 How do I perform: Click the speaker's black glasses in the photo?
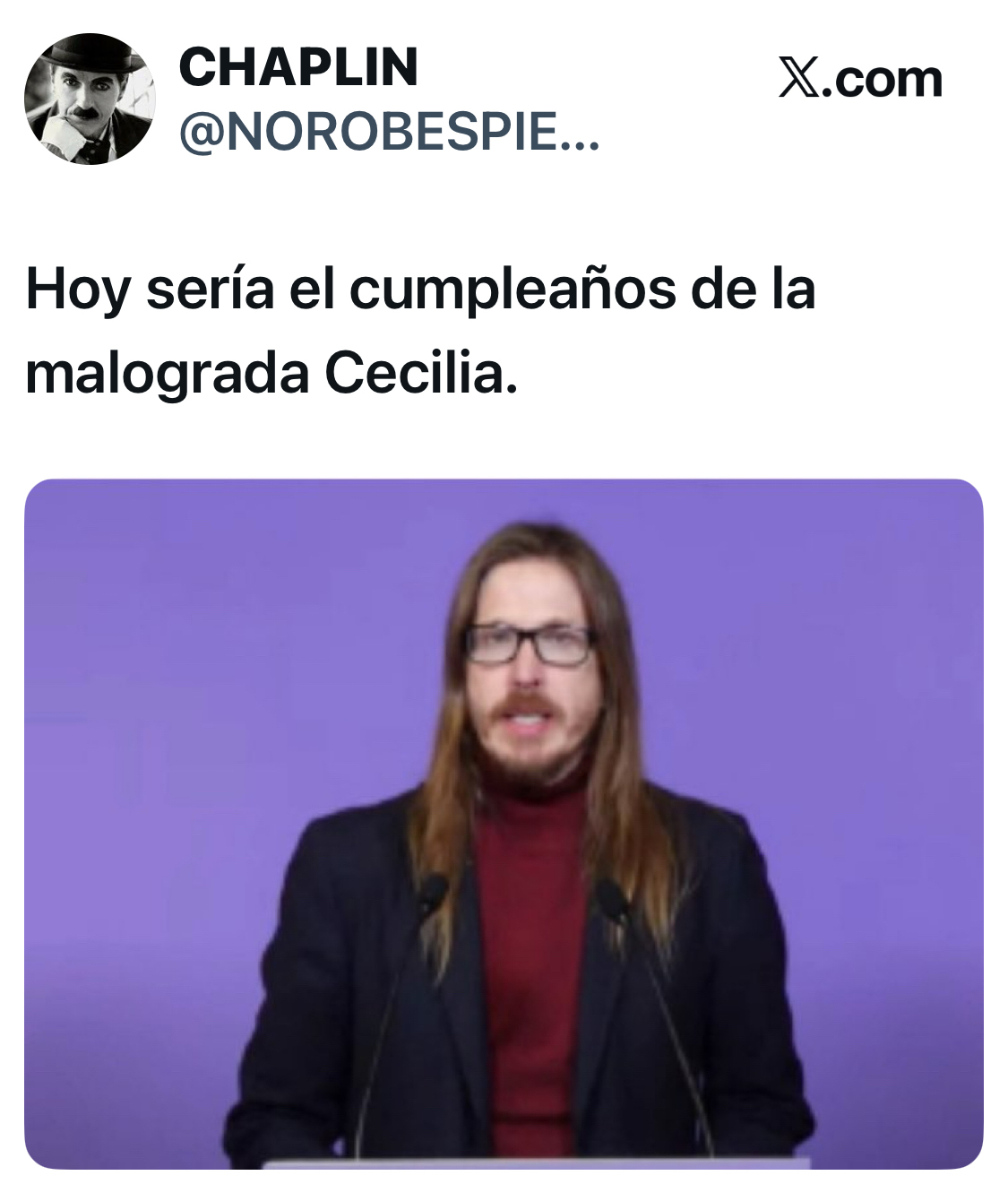530,645
